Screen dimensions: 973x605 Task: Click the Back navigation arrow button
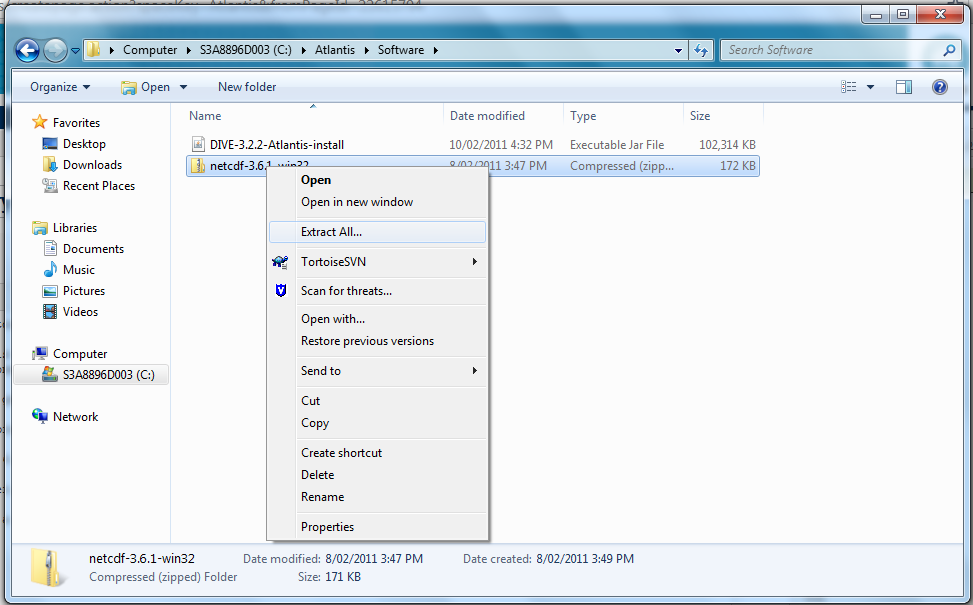[27, 50]
